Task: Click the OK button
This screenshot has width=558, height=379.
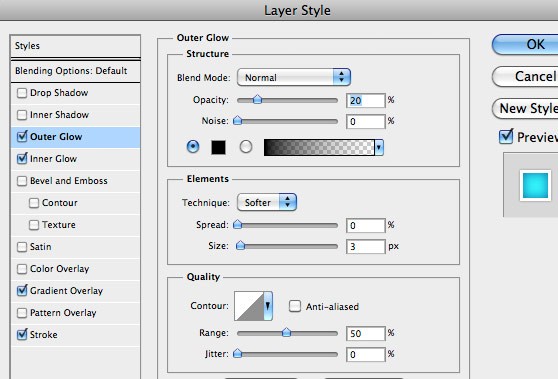Action: coord(525,44)
